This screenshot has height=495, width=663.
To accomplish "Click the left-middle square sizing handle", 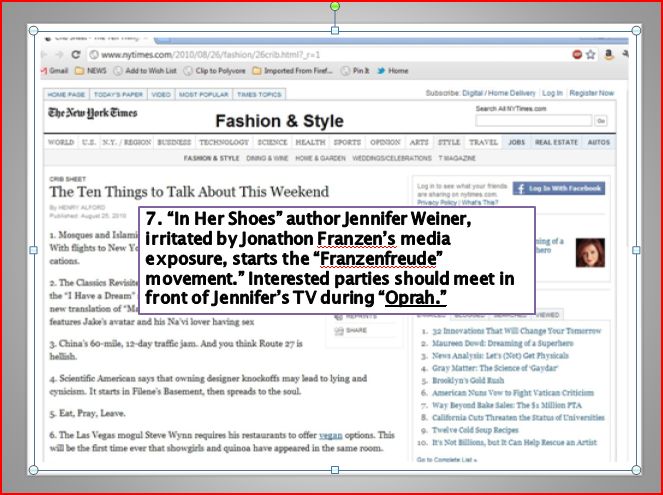I will 33,250.
